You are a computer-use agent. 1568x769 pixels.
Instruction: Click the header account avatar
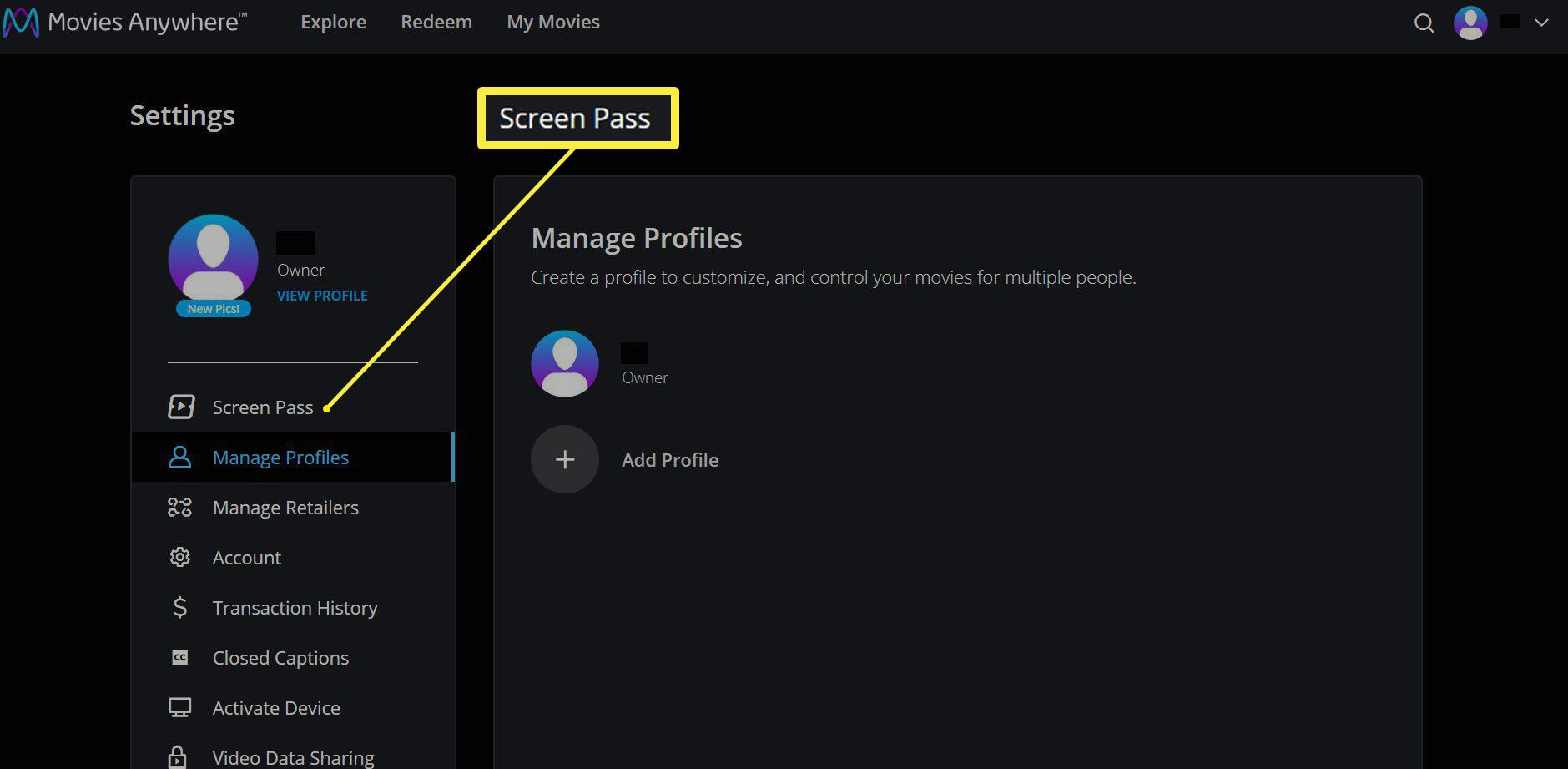(x=1470, y=23)
